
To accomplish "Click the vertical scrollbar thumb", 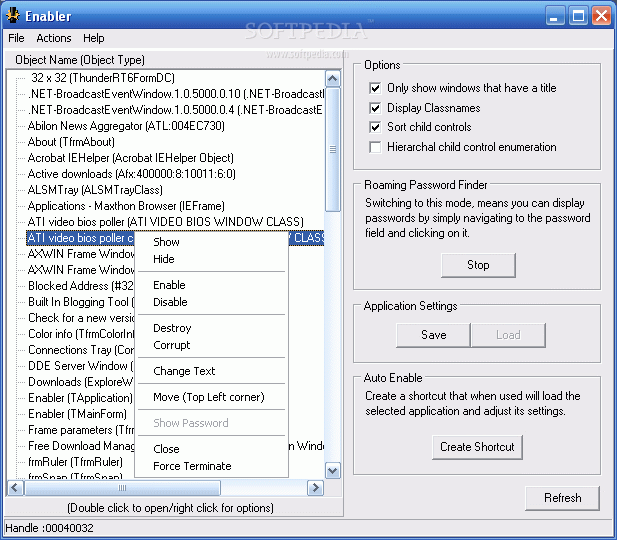I will point(333,150).
